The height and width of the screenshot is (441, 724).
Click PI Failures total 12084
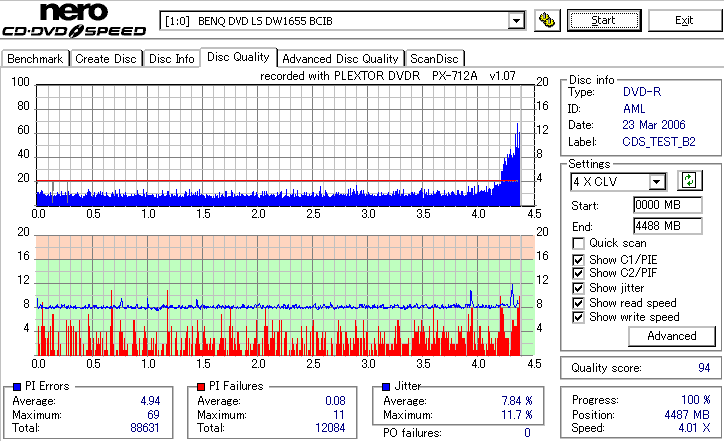(x=330, y=428)
